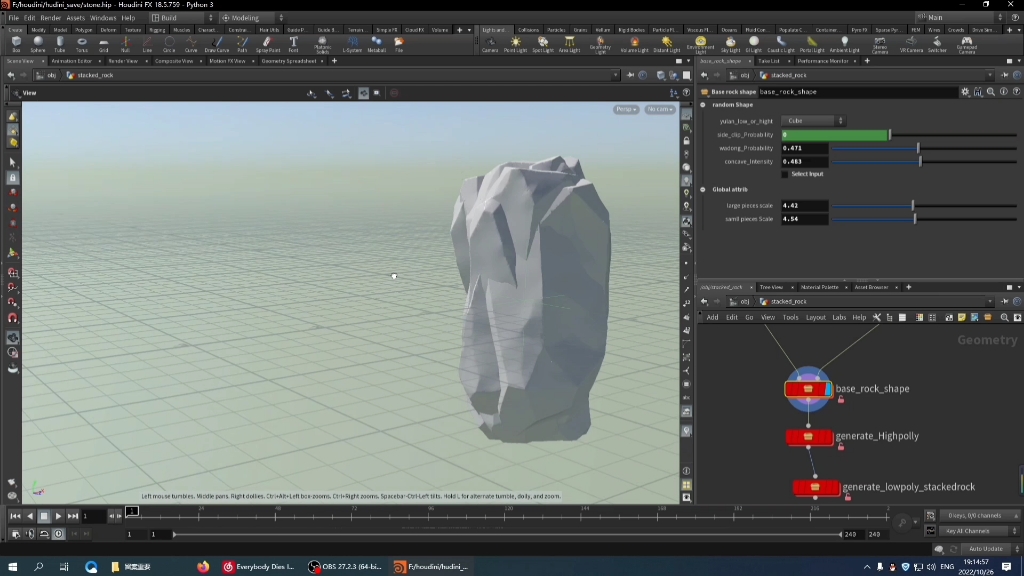Click the Font shelf tool

click(x=293, y=44)
